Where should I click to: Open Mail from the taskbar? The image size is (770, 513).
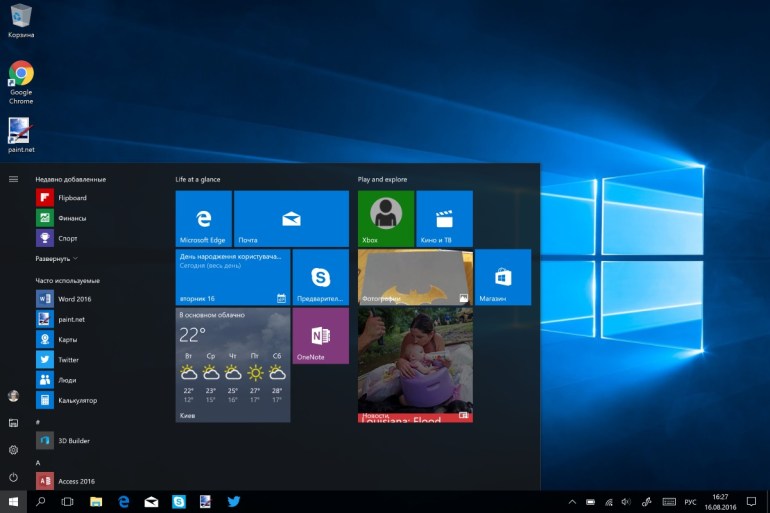pyautogui.click(x=151, y=502)
